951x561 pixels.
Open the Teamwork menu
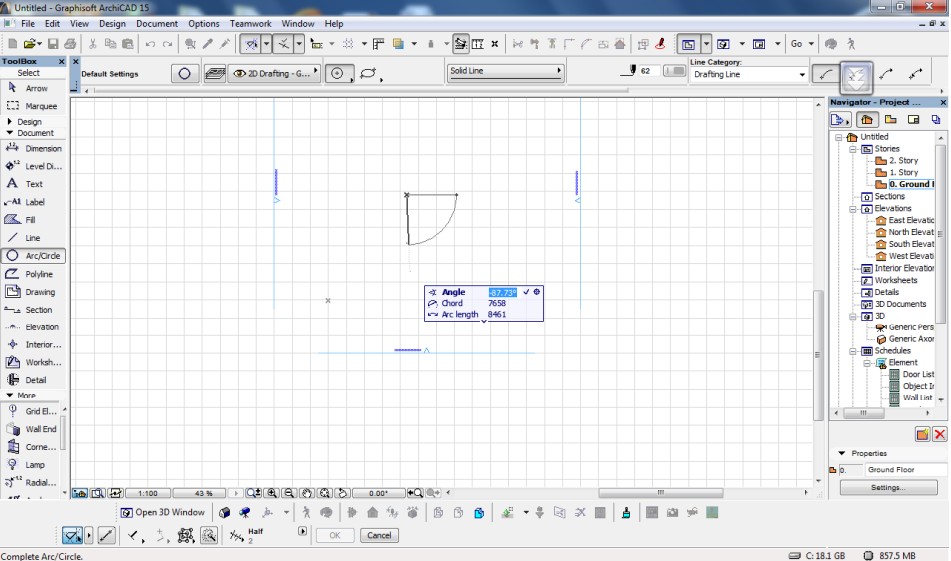click(250, 23)
